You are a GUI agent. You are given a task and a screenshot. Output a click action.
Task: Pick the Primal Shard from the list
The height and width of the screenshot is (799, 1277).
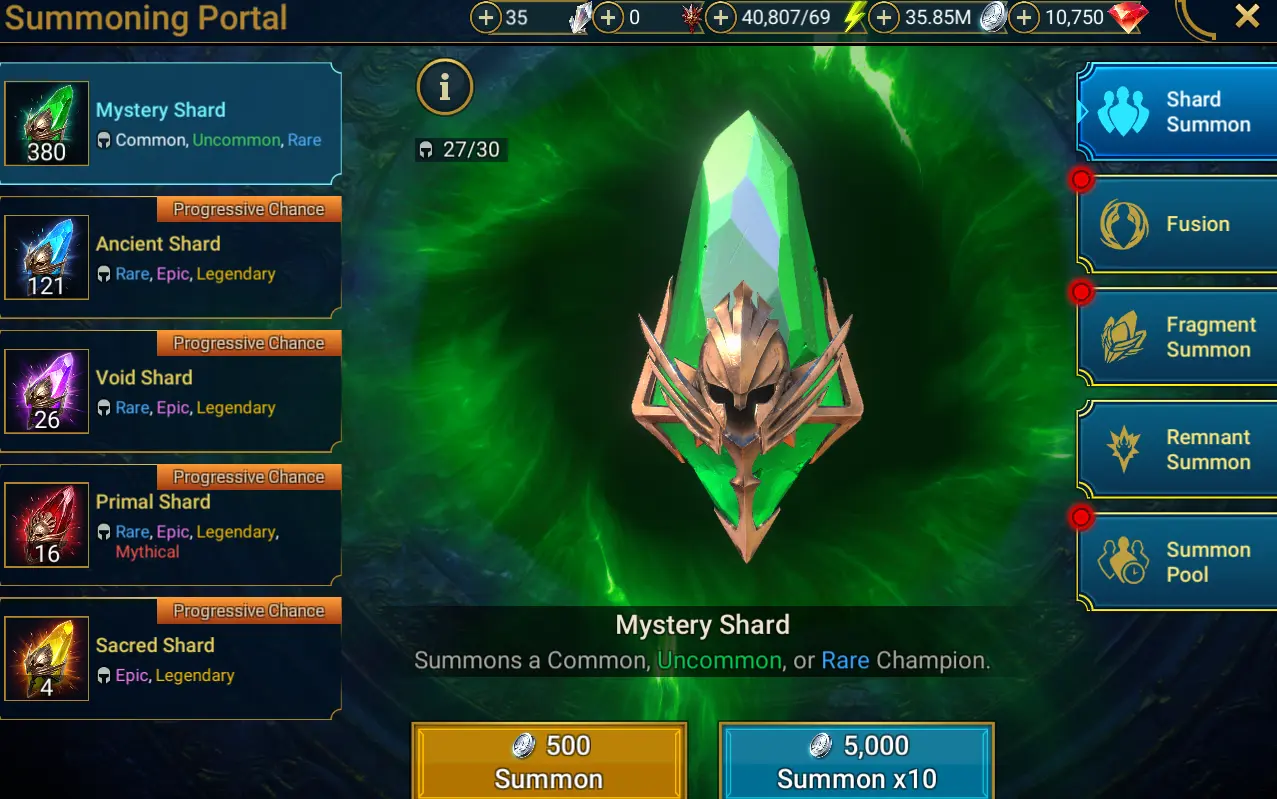coord(171,525)
